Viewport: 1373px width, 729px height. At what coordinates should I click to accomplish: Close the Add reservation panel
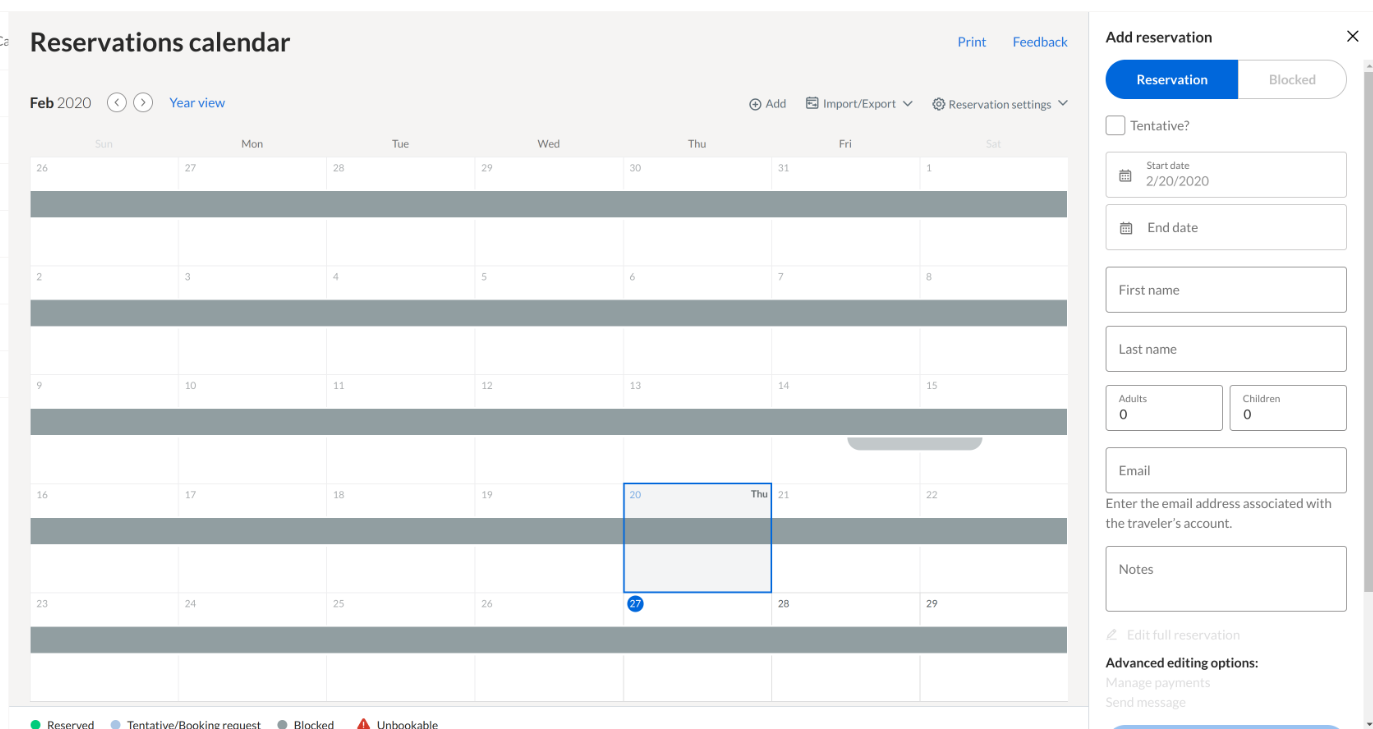click(x=1353, y=36)
